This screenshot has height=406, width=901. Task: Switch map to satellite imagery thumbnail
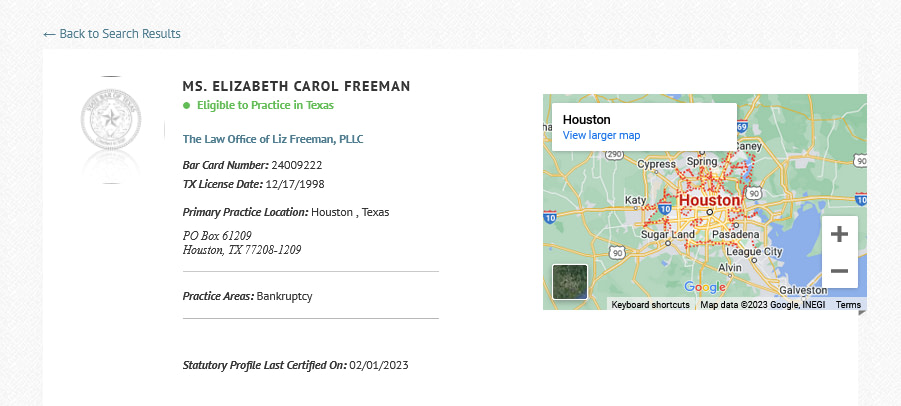(x=569, y=282)
